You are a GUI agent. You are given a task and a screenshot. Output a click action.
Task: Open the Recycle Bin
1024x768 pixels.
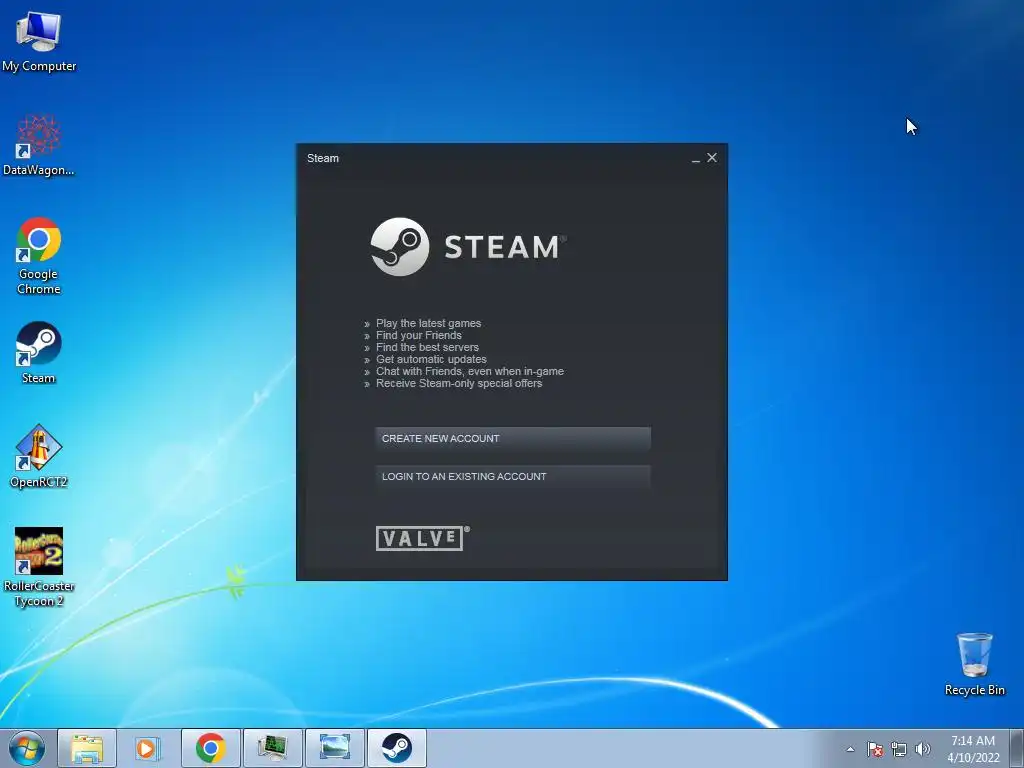[x=974, y=664]
